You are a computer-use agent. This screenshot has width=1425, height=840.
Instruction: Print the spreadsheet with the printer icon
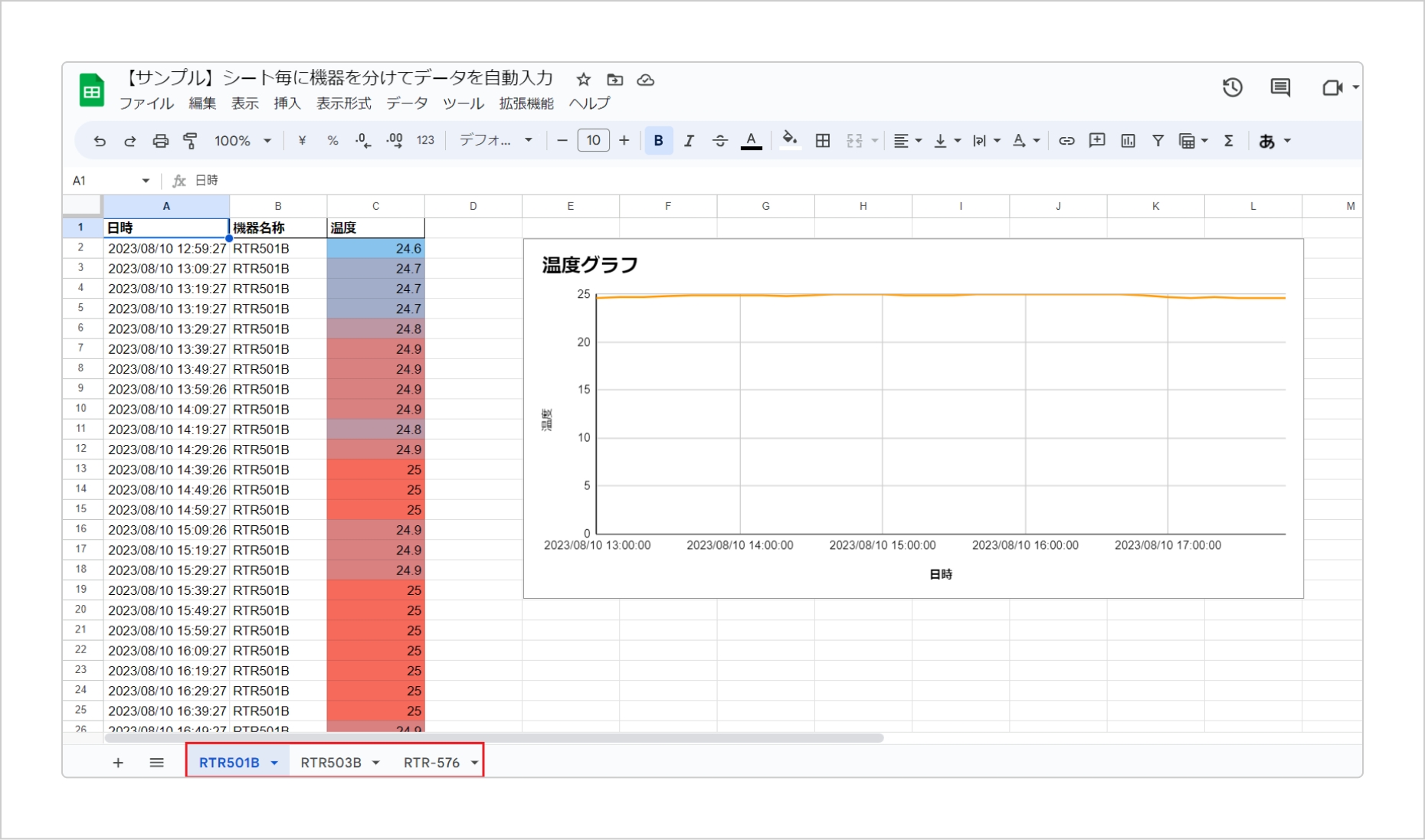[x=160, y=141]
